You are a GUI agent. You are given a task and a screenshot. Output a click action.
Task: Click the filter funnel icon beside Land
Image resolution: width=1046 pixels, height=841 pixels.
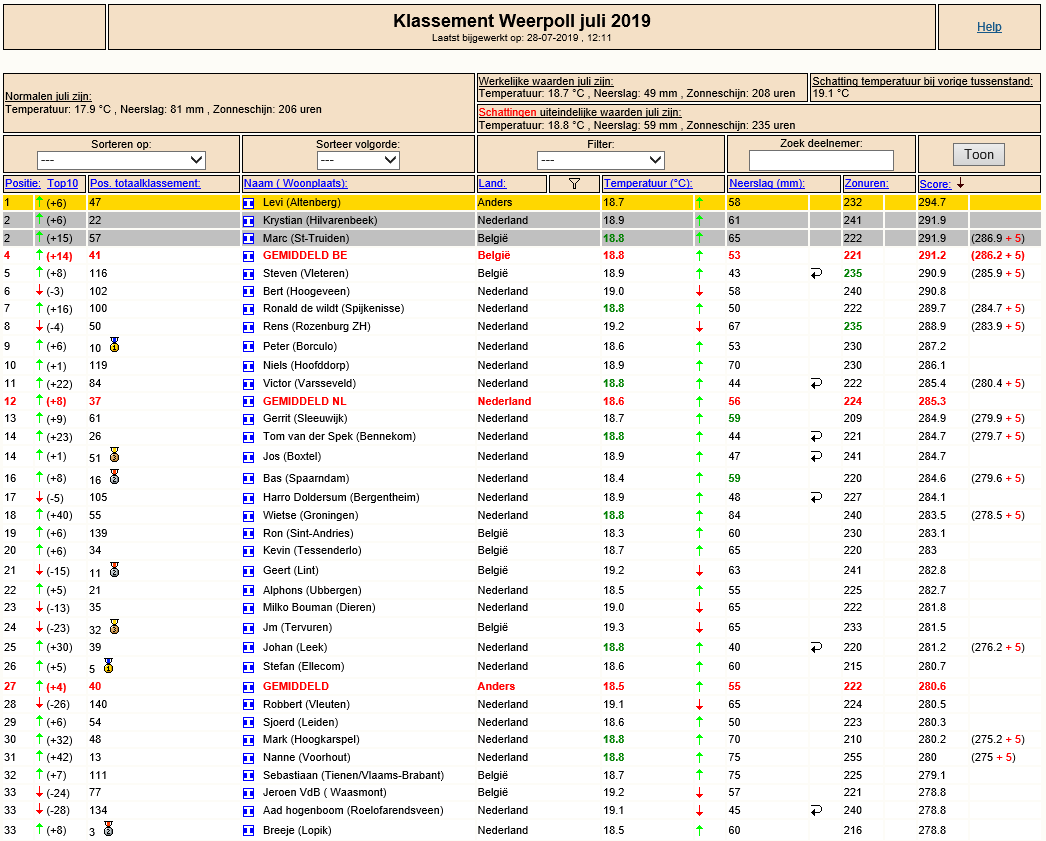574,183
